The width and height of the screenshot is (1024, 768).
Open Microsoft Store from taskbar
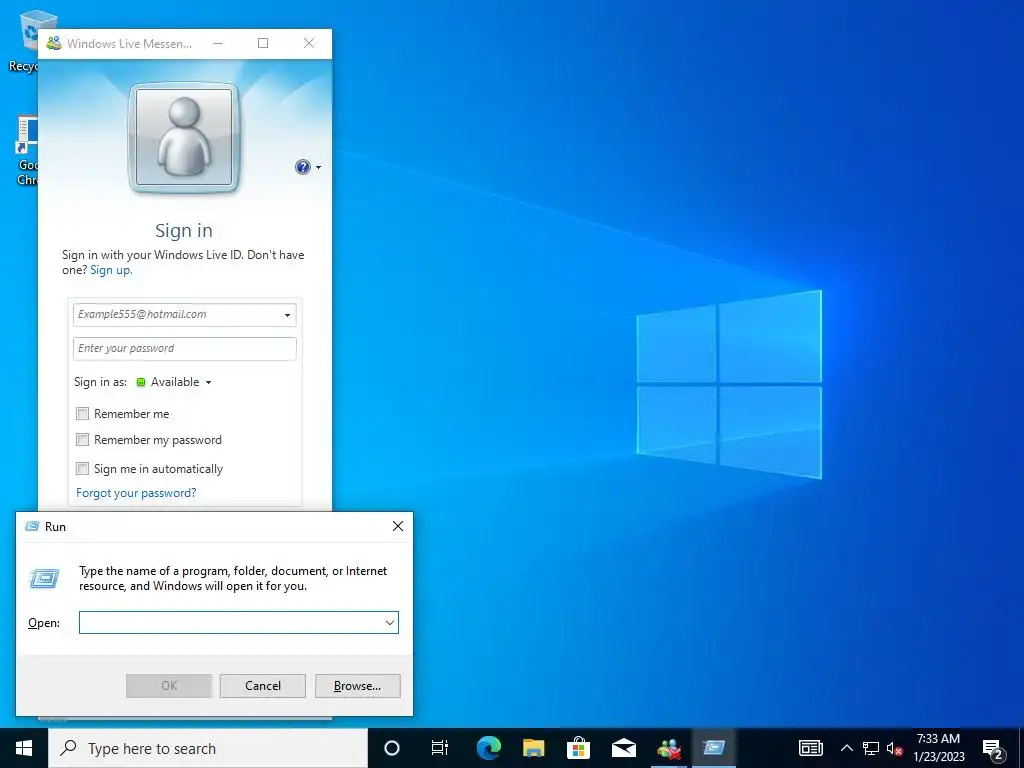[579, 748]
